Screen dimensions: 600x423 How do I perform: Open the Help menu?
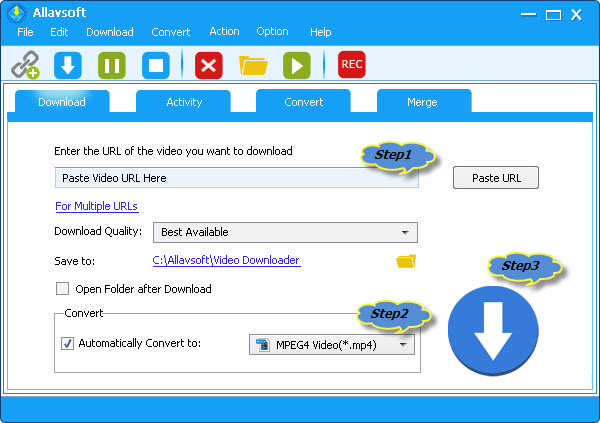(x=321, y=32)
